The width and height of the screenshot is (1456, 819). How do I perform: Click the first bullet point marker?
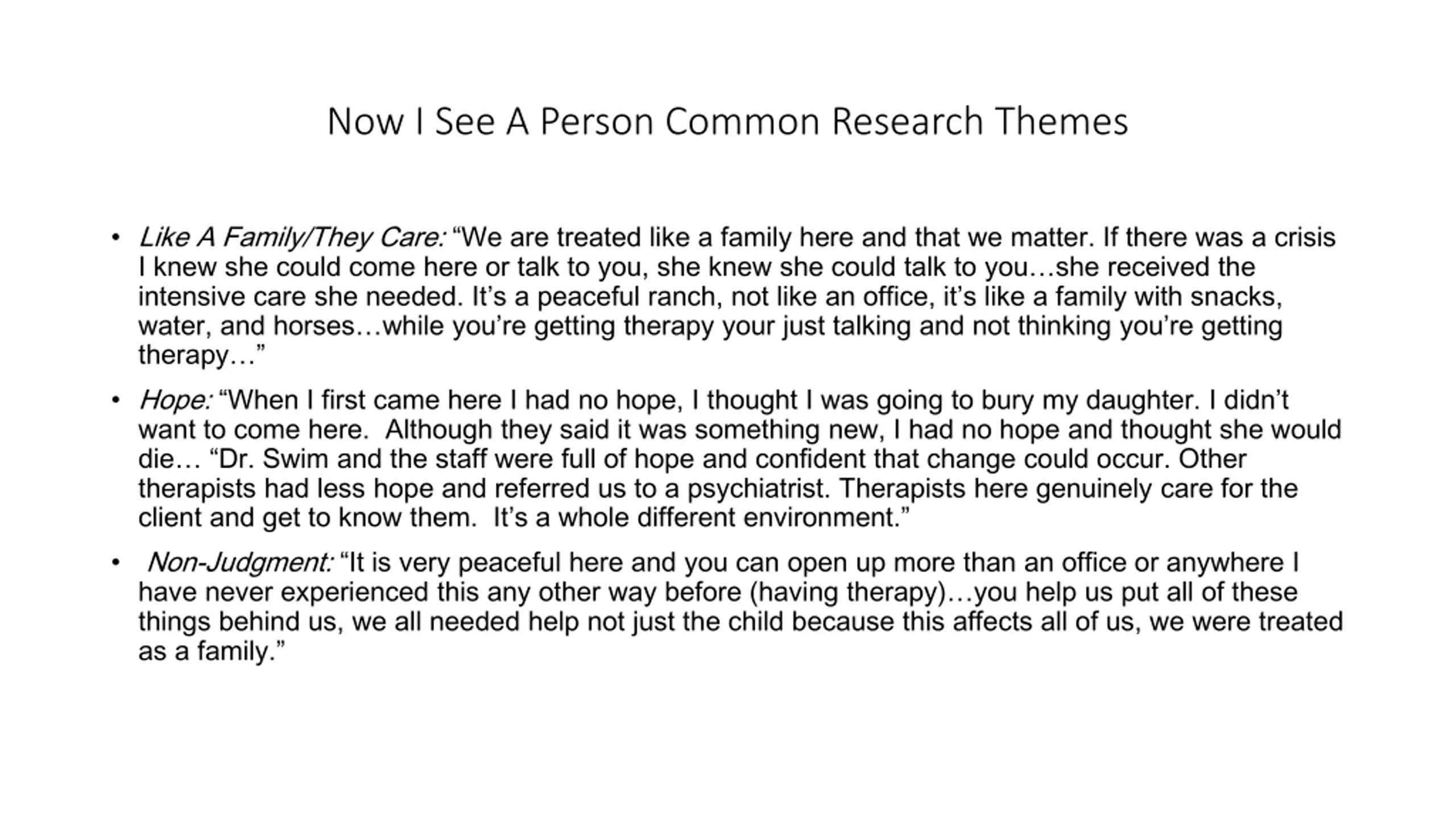pos(115,237)
